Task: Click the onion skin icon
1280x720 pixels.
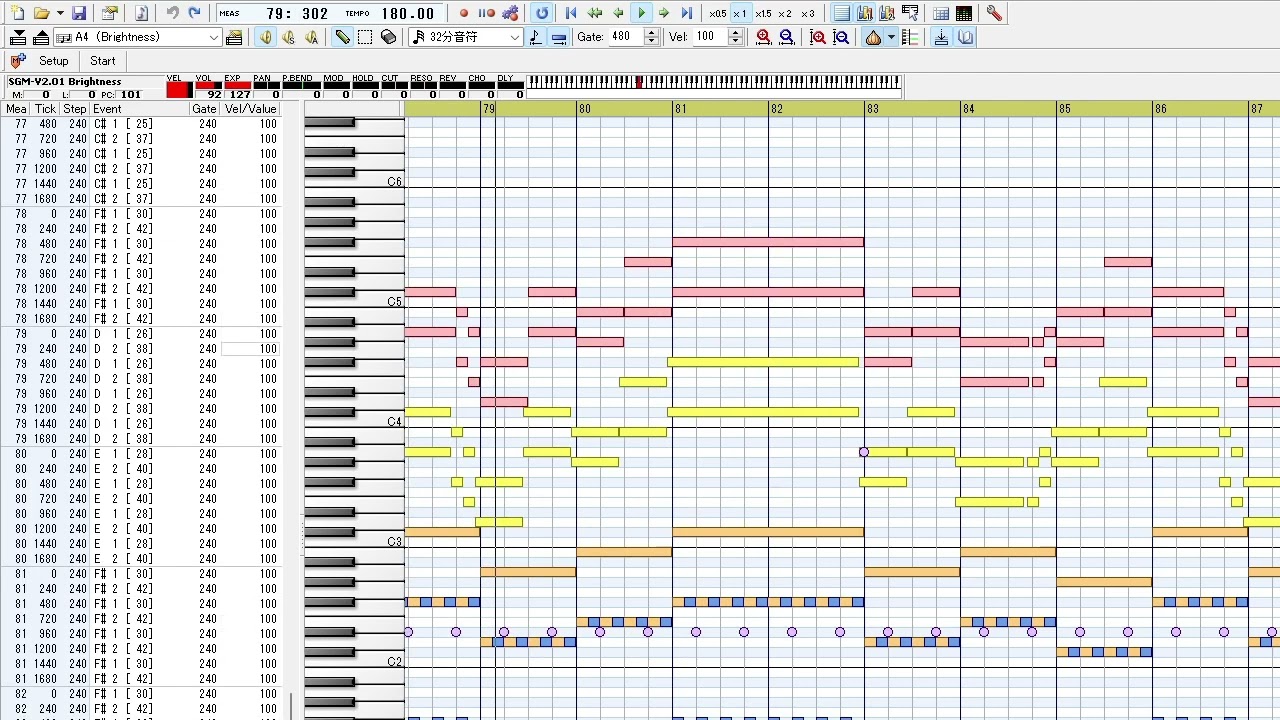Action: coord(873,37)
